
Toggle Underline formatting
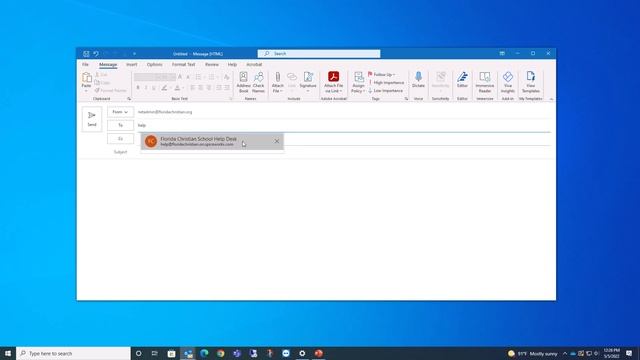(x=153, y=88)
